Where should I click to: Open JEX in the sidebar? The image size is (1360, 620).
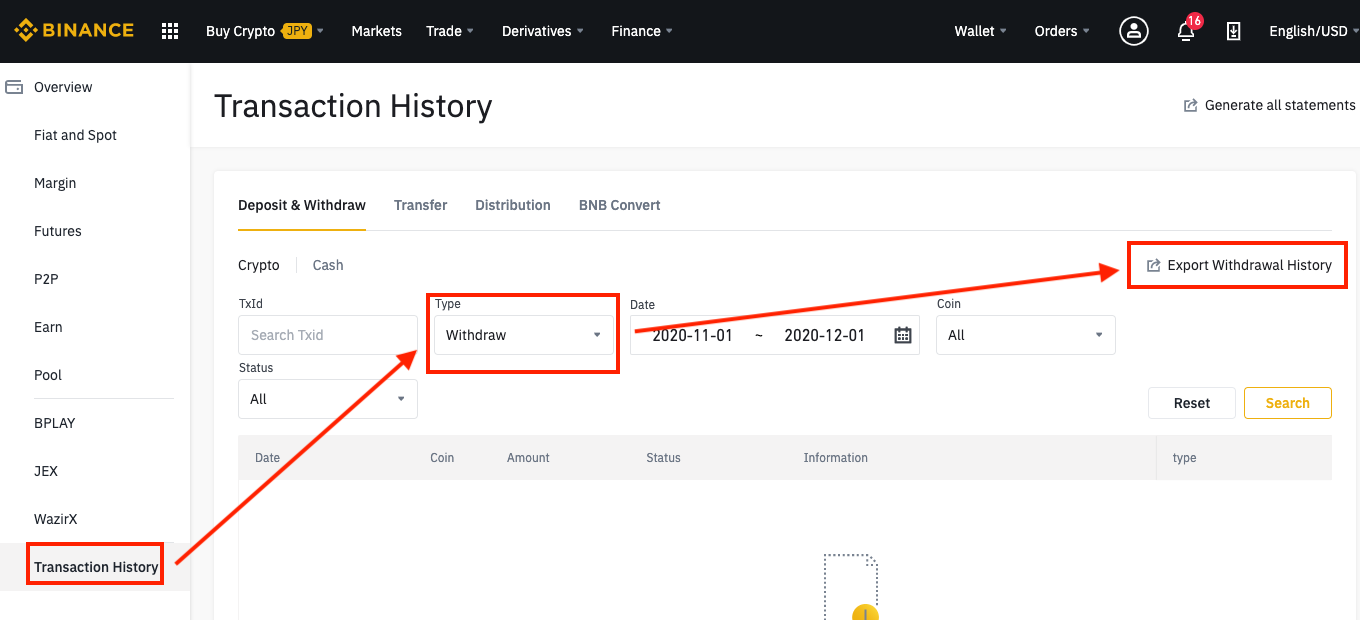click(46, 471)
